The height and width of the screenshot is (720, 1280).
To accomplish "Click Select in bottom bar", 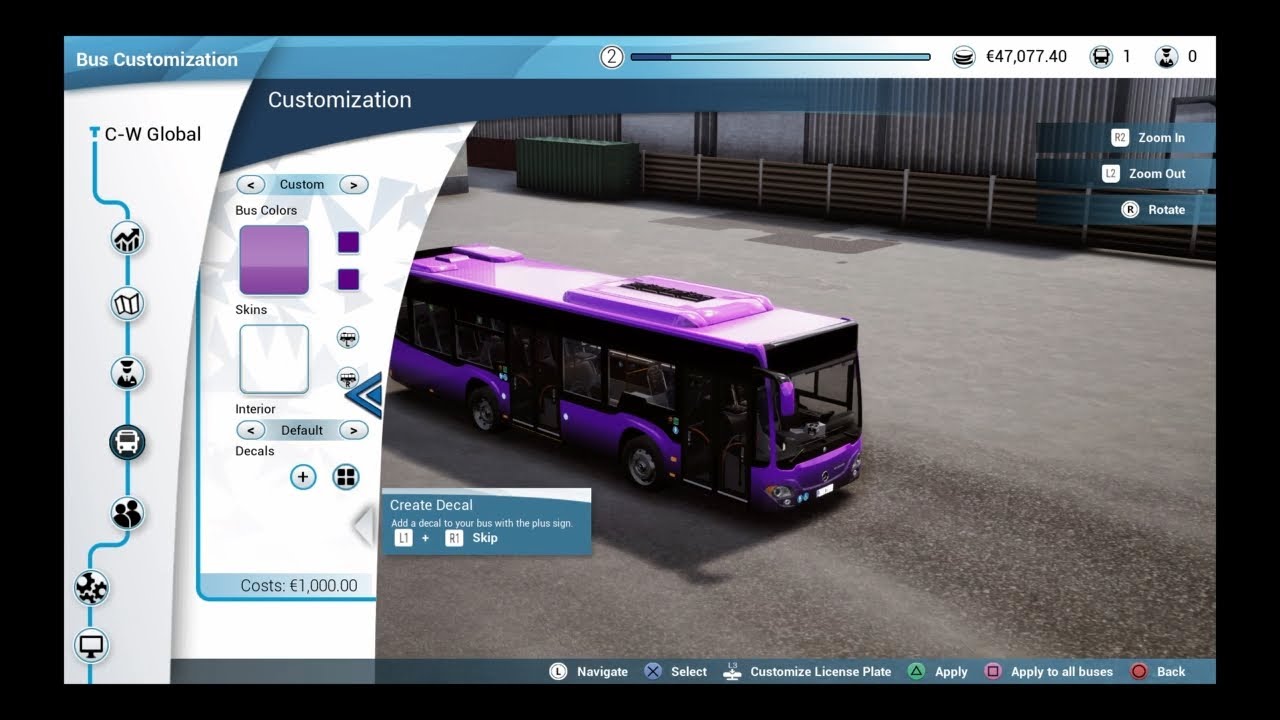I will [x=676, y=672].
